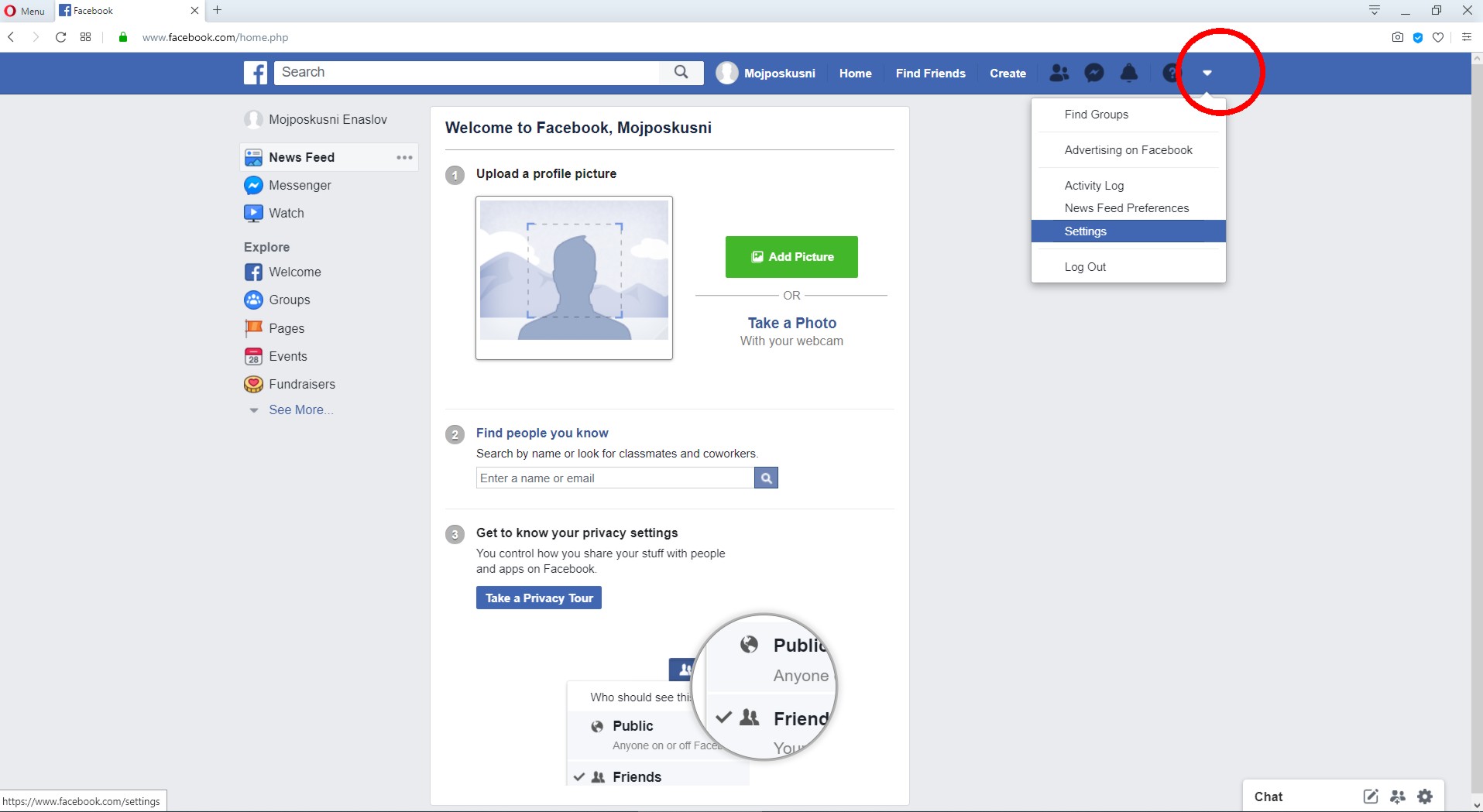
Task: Choose Log Out from the menu
Action: [x=1085, y=267]
